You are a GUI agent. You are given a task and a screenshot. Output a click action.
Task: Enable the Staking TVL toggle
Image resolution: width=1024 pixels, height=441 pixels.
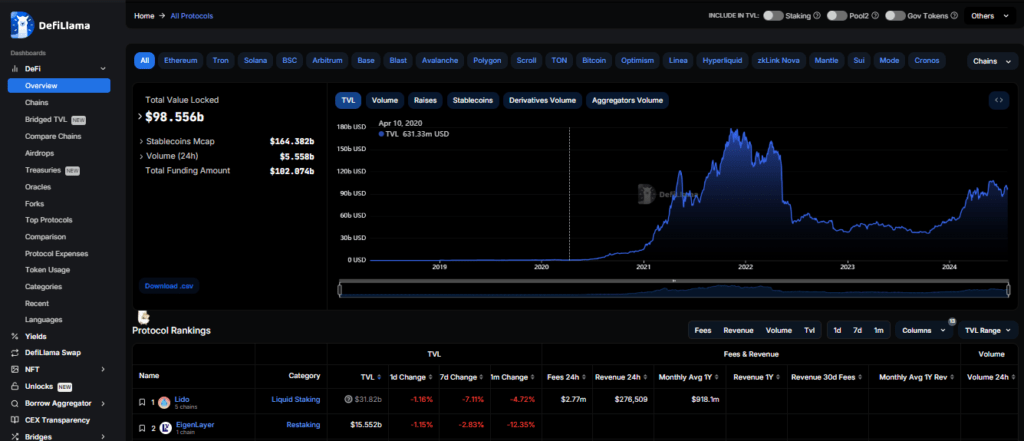[x=777, y=16]
